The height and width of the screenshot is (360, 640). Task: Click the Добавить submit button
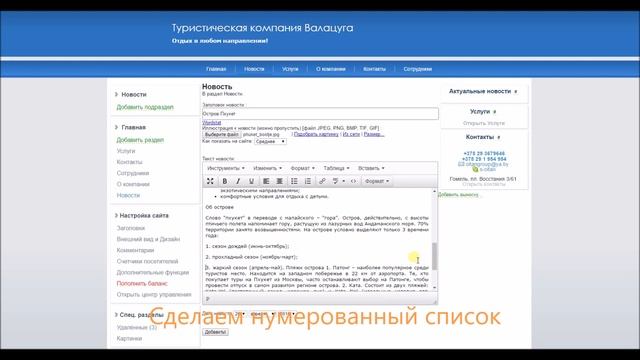215,332
